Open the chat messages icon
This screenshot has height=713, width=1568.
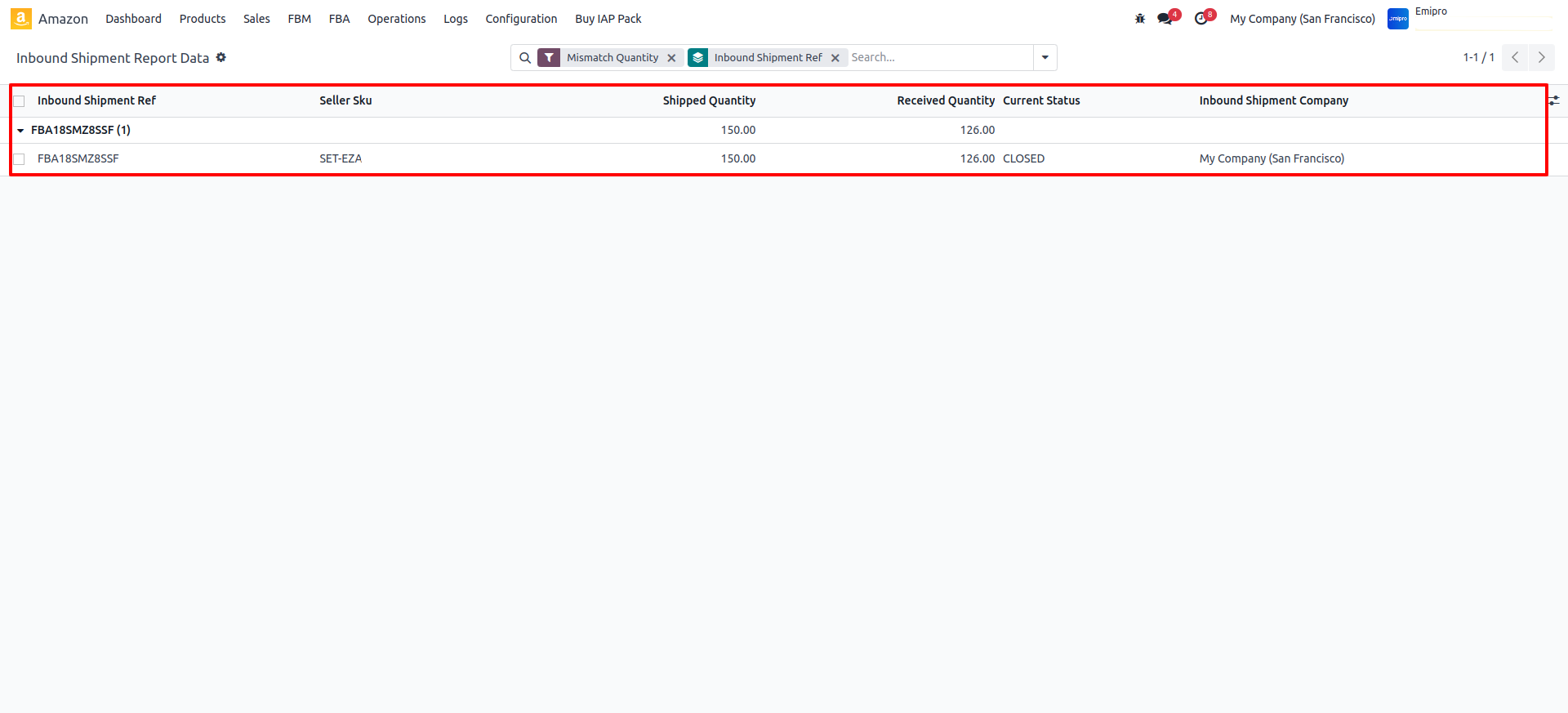click(x=1165, y=19)
